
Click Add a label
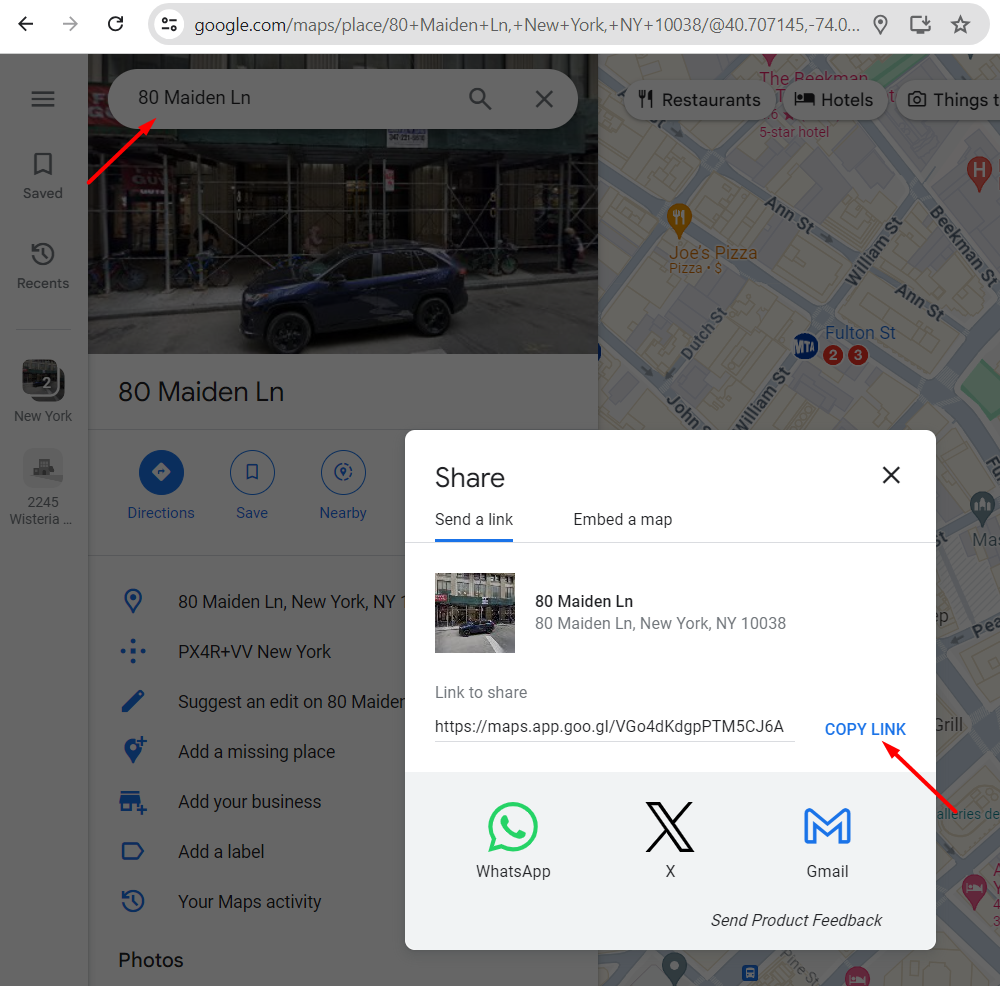[221, 851]
